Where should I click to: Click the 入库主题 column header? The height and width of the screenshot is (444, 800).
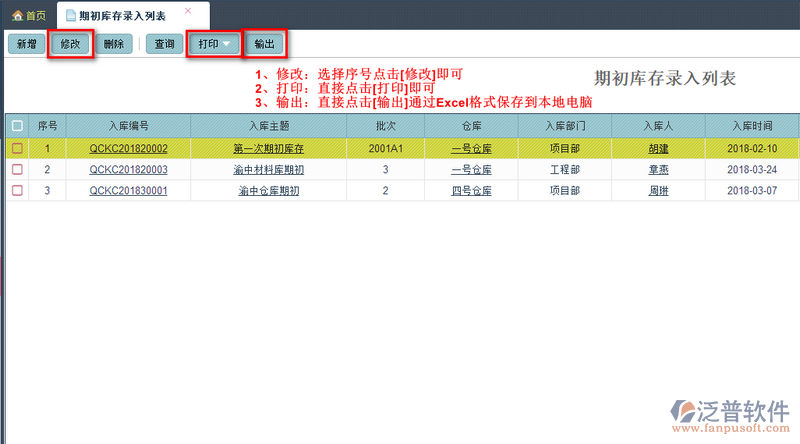[x=268, y=126]
